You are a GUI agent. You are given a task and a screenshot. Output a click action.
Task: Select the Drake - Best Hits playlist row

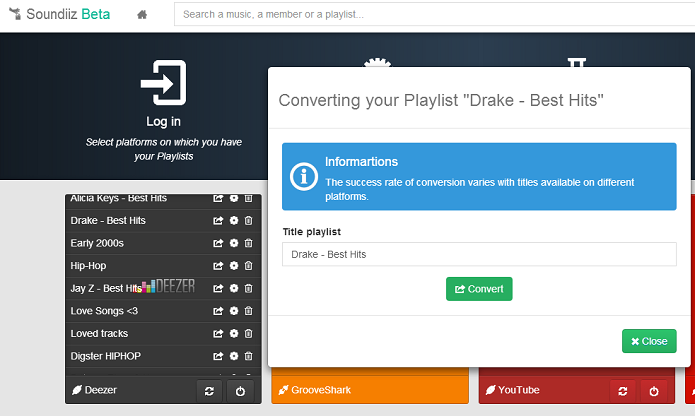[164, 221]
